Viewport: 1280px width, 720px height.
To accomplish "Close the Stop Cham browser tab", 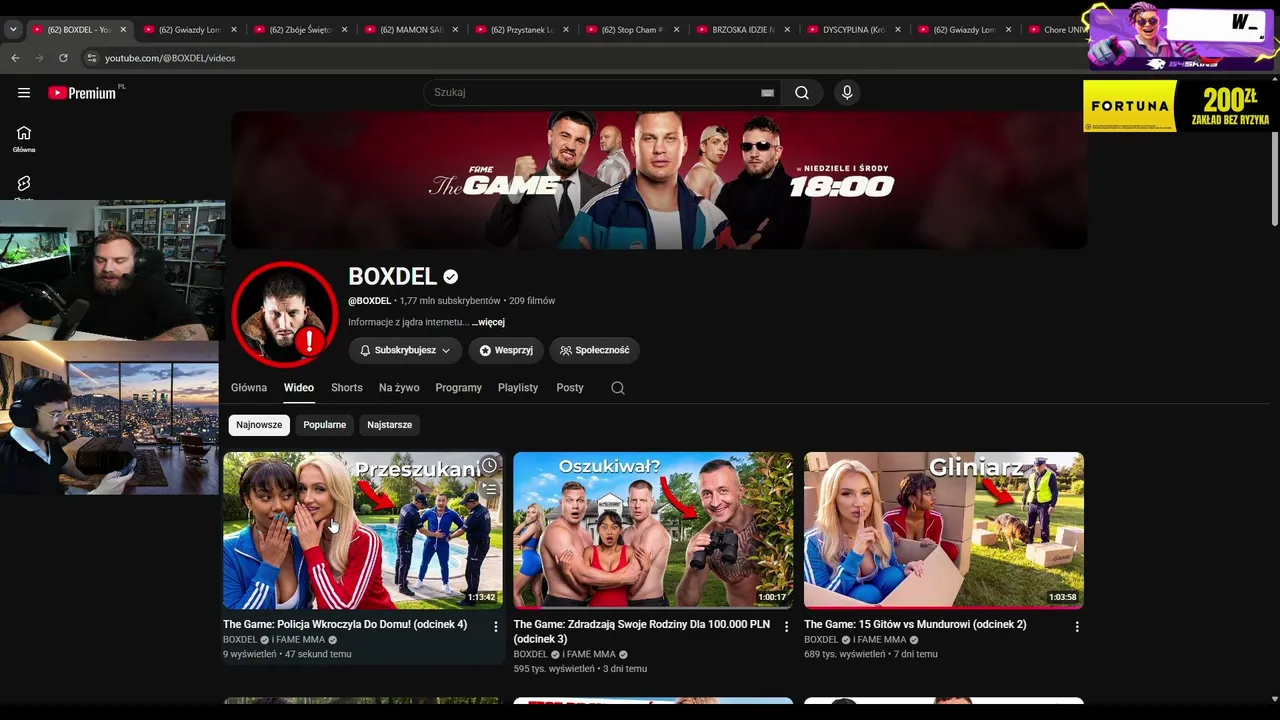I will click(677, 30).
